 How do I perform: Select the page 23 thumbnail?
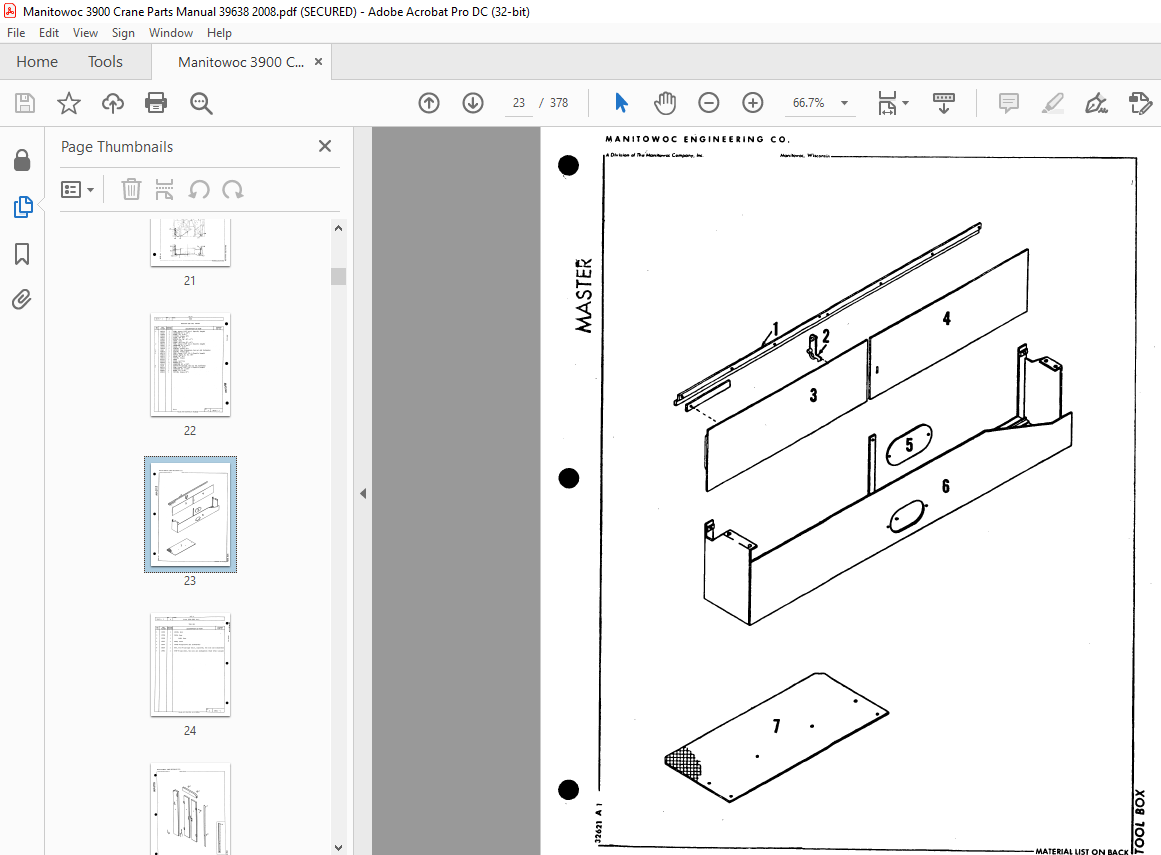click(190, 514)
